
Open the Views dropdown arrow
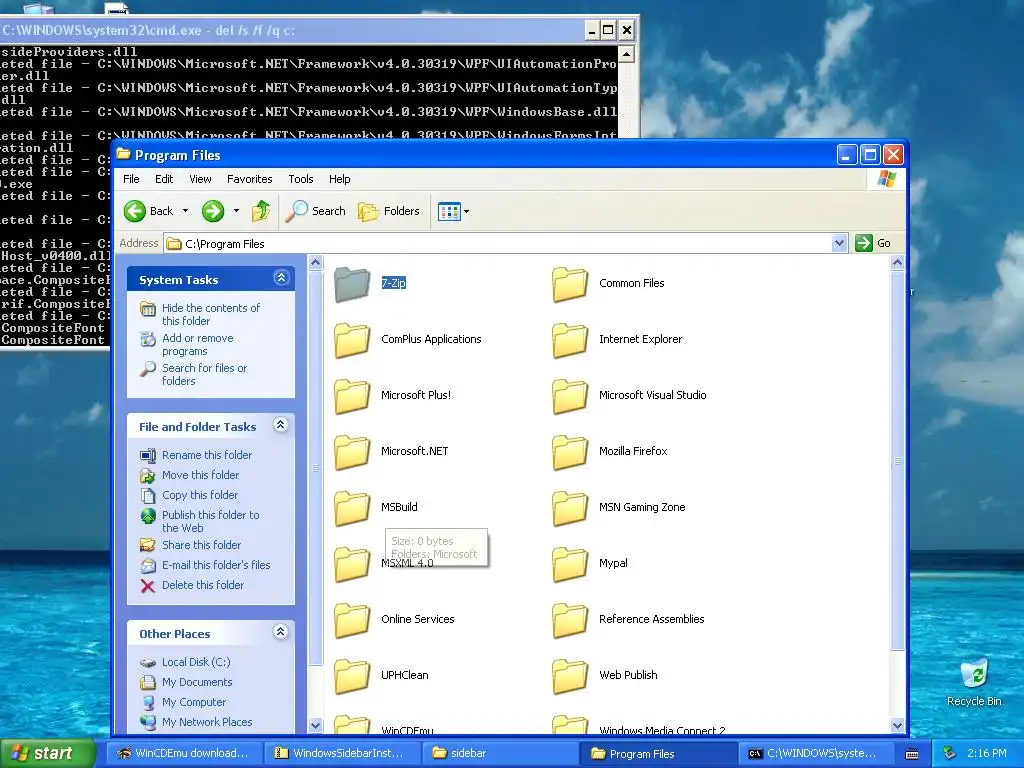coord(466,212)
